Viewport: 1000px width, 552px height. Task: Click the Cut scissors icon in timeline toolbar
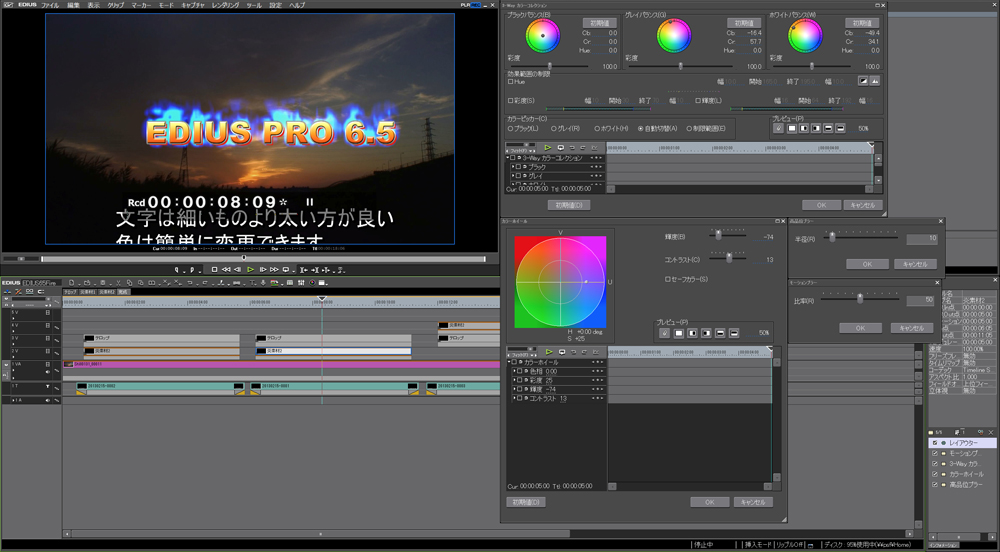tap(119, 282)
